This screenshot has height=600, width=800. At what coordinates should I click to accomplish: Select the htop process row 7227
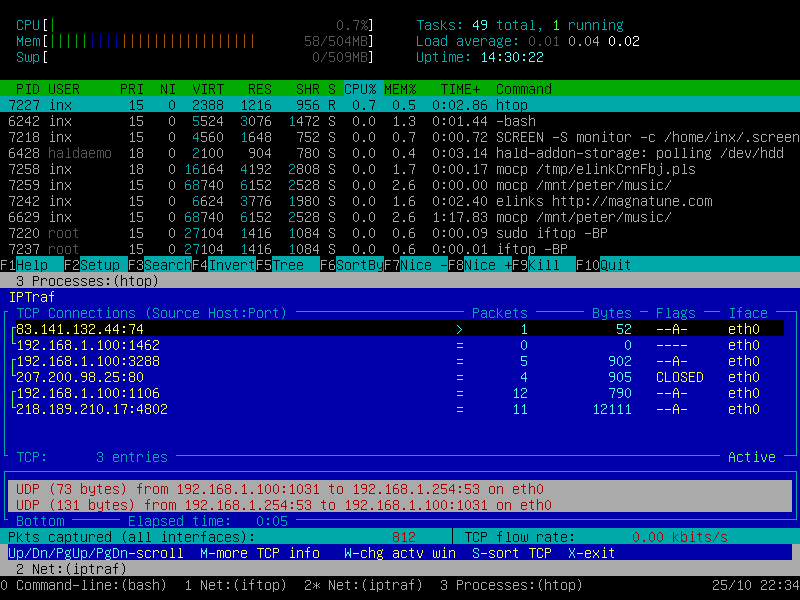tap(400, 105)
